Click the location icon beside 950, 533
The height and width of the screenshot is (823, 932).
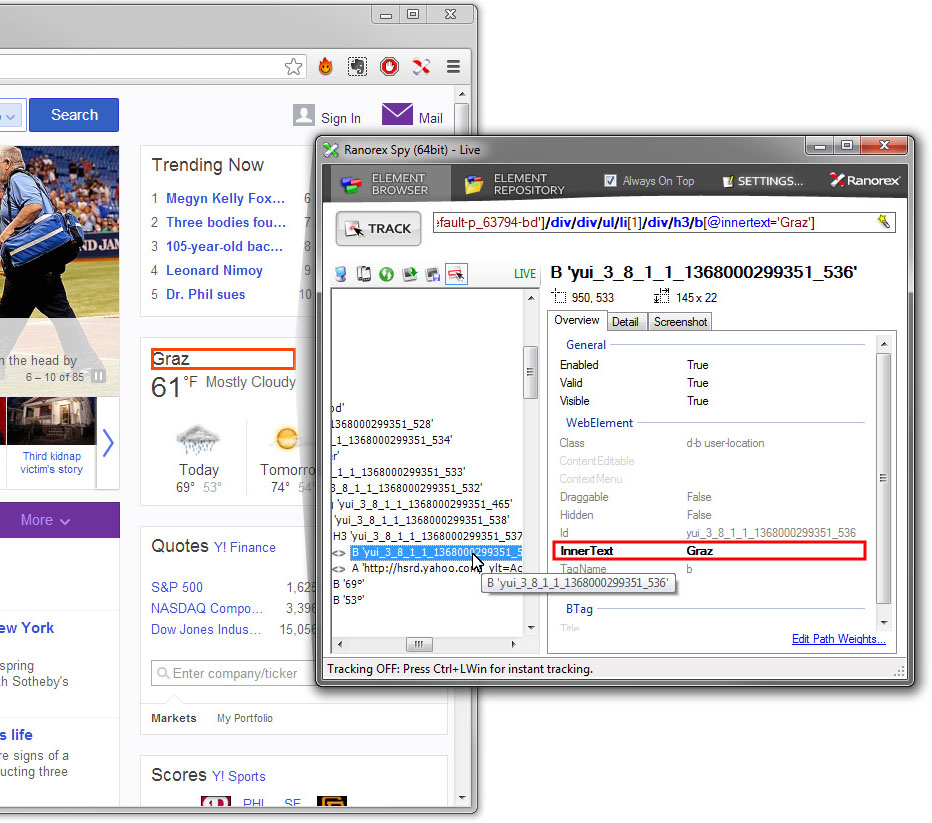(559, 296)
